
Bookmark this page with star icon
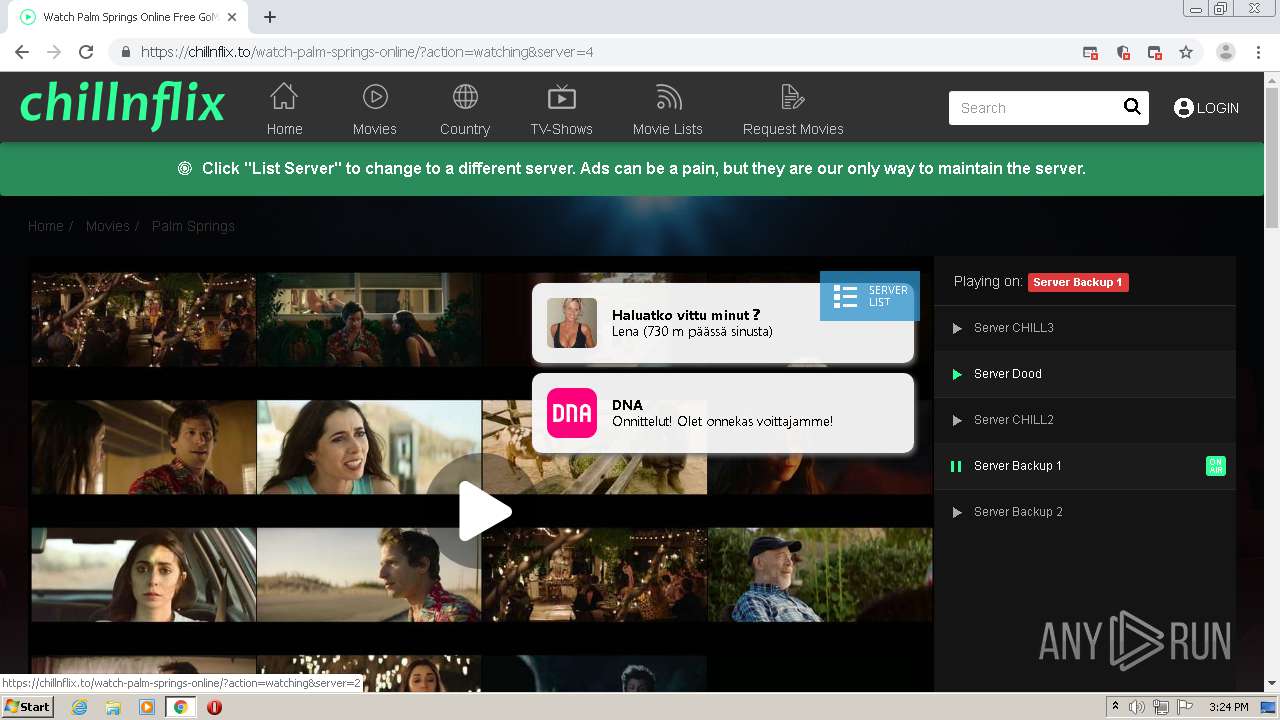pyautogui.click(x=1186, y=52)
